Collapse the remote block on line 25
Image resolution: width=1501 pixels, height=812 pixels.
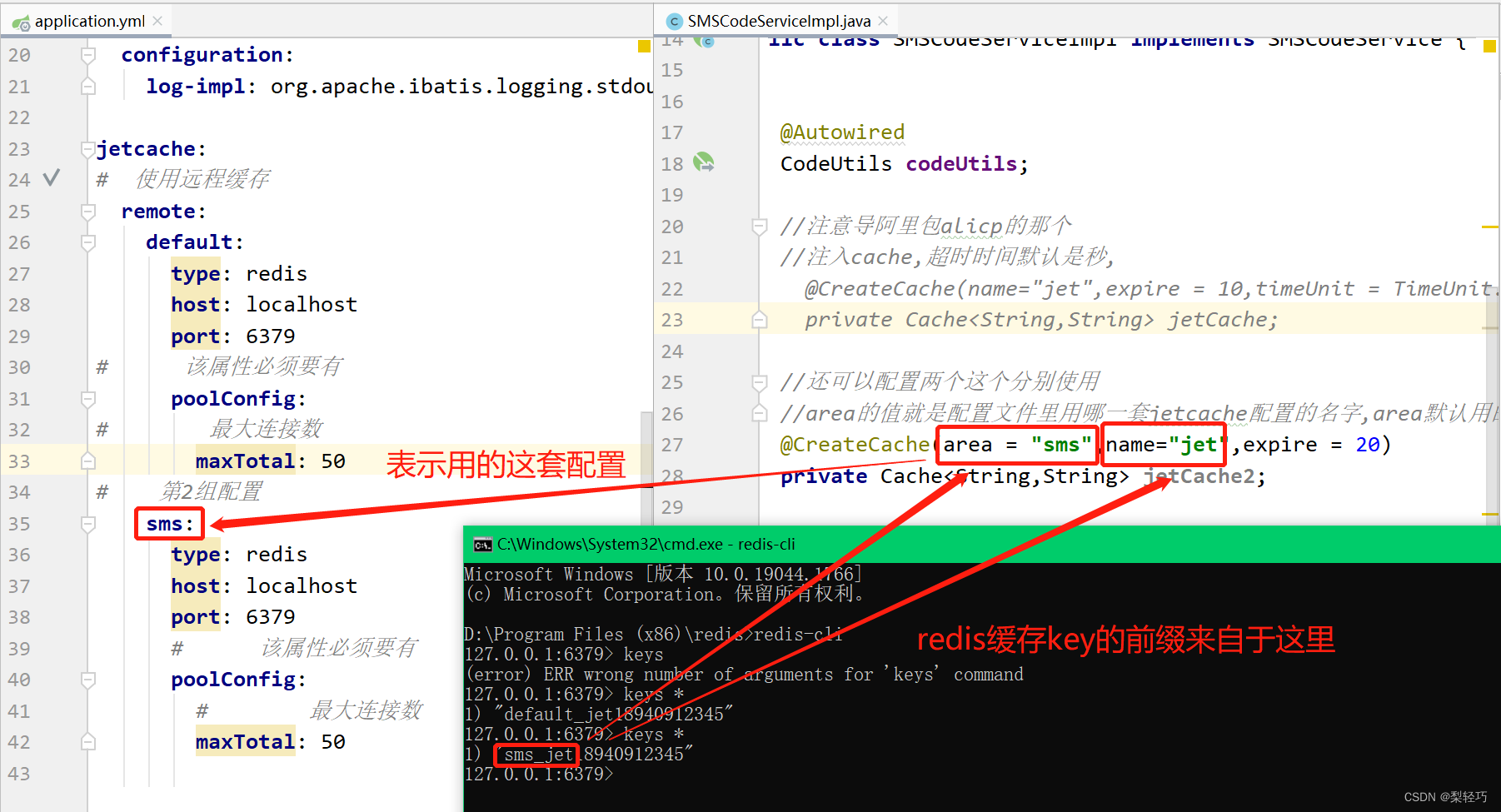pyautogui.click(x=88, y=211)
